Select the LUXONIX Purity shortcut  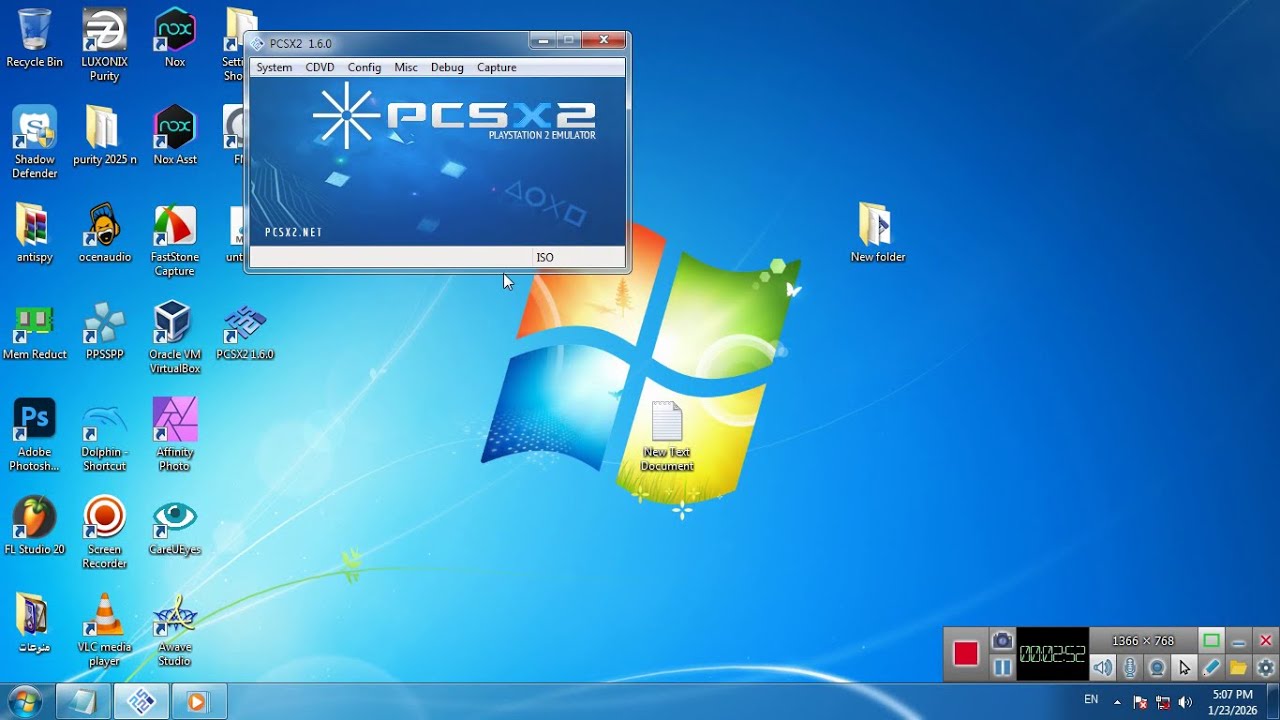[104, 45]
